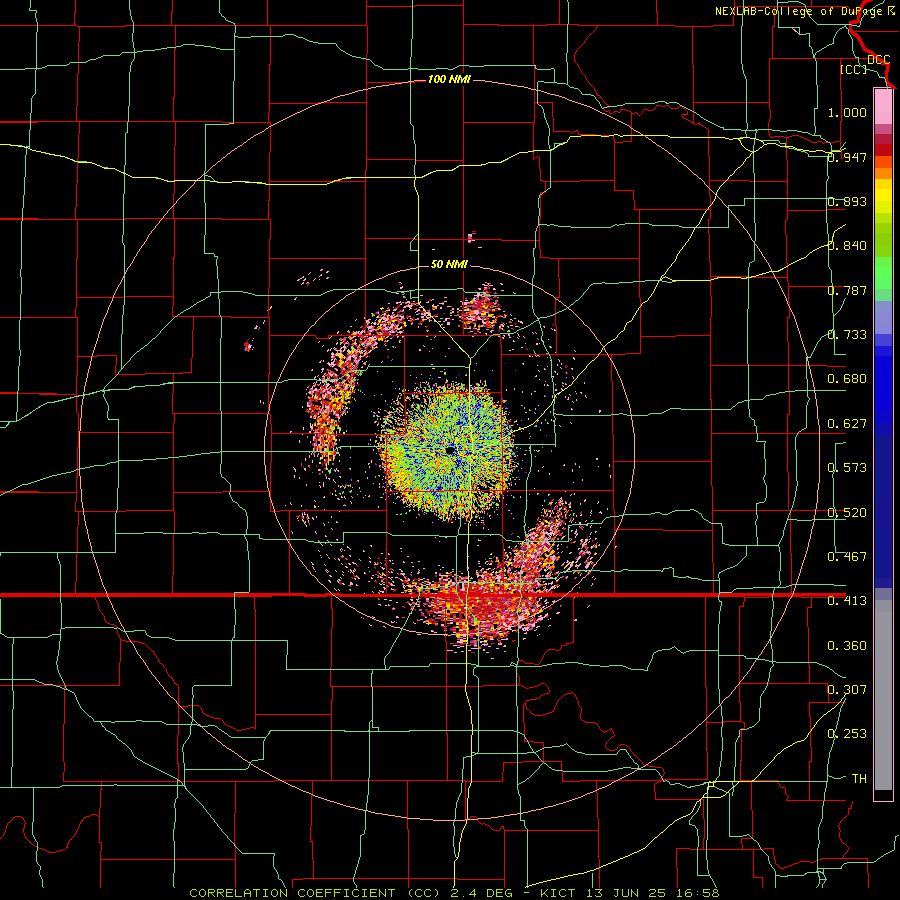Click the 0.787 legend value
900x900 pixels.
pos(847,290)
